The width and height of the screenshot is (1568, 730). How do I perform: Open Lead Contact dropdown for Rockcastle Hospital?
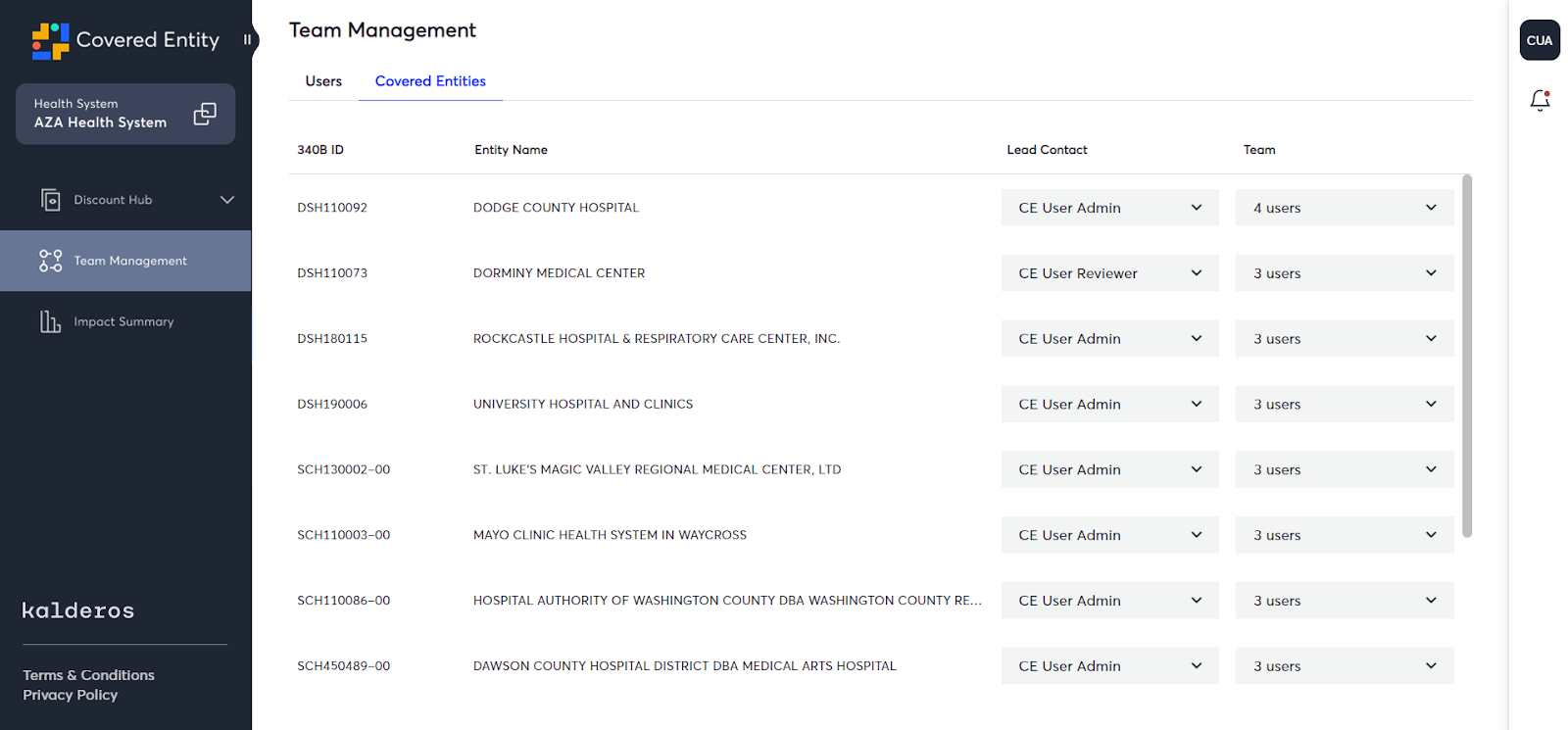tap(1110, 339)
